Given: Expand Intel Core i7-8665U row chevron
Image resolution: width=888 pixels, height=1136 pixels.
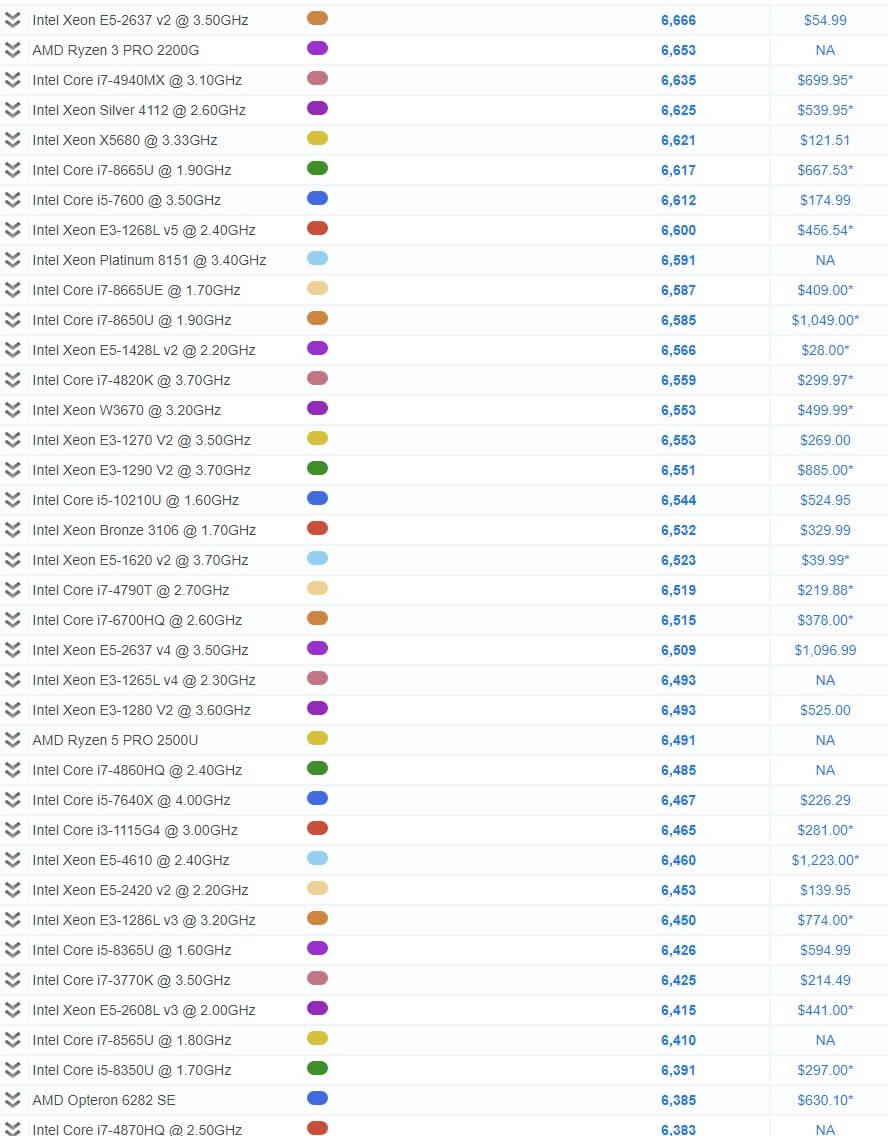Looking at the screenshot, I should [12, 170].
